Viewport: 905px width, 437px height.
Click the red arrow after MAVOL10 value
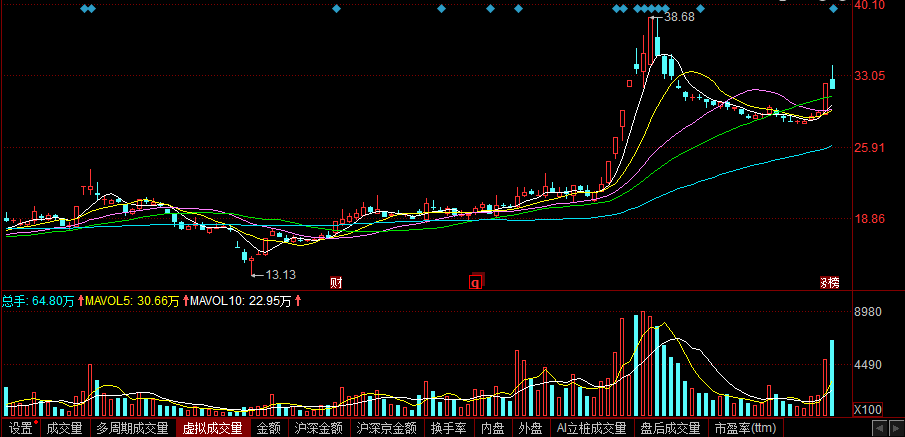[x=298, y=300]
